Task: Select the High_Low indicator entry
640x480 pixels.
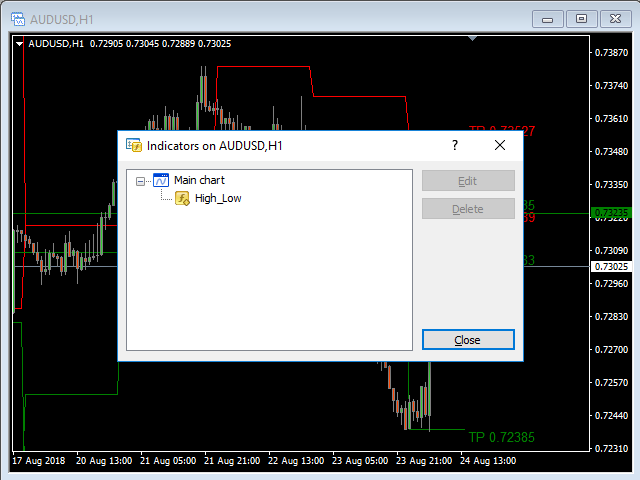Action: (218, 198)
